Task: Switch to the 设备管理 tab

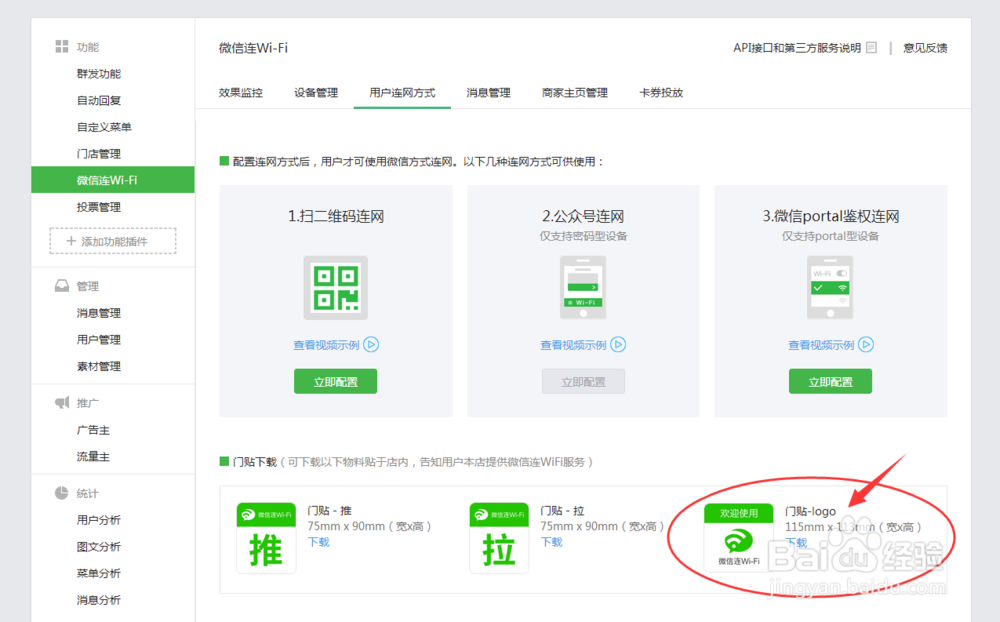Action: click(x=316, y=93)
